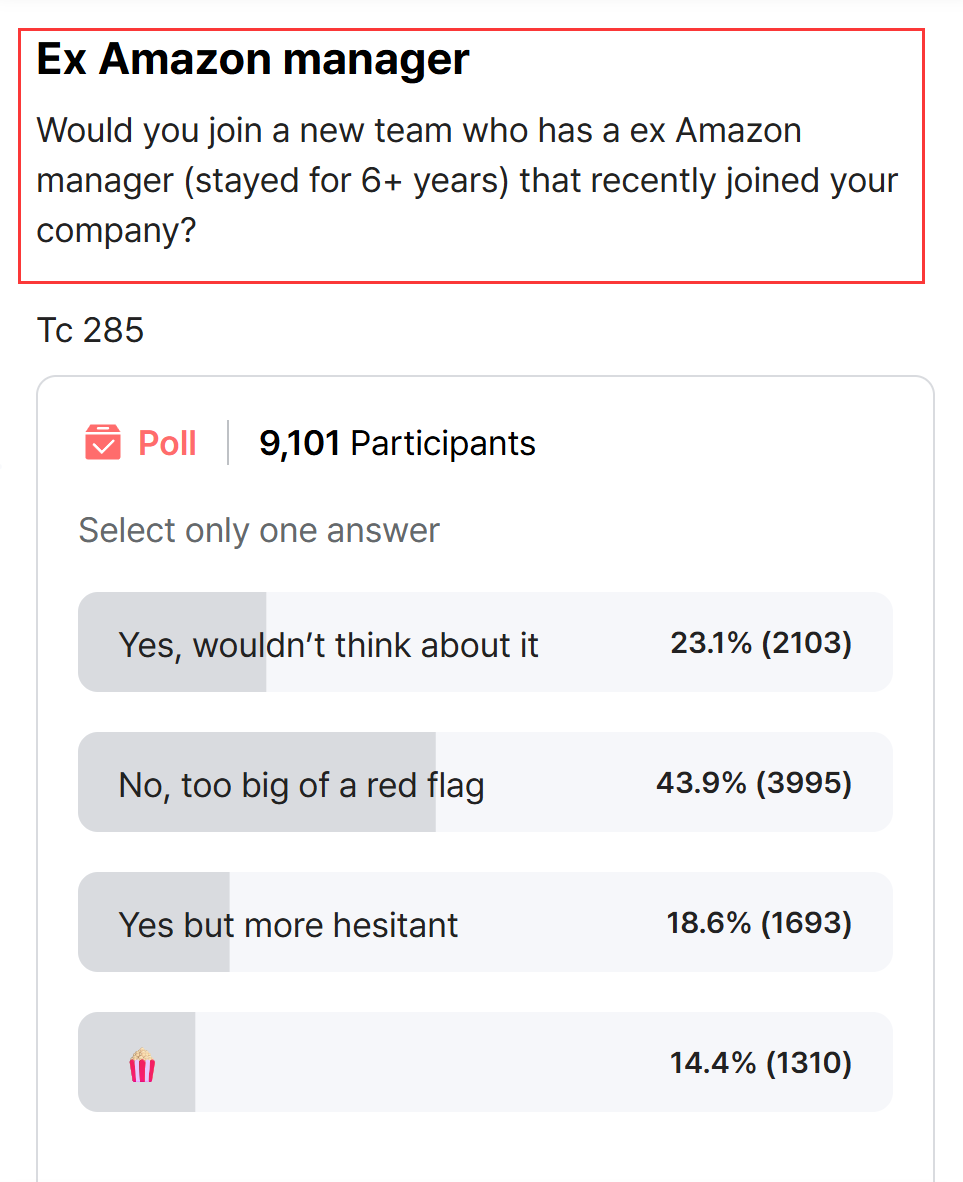The height and width of the screenshot is (1182, 963).
Task: Click the "14.4% (1310)" result
Action: click(x=761, y=1063)
